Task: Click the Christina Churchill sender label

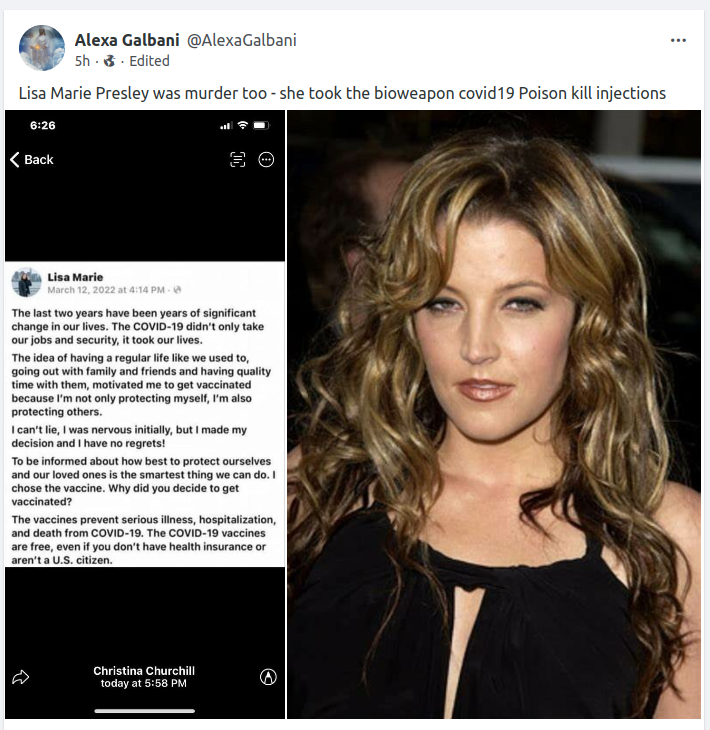Action: (x=144, y=671)
